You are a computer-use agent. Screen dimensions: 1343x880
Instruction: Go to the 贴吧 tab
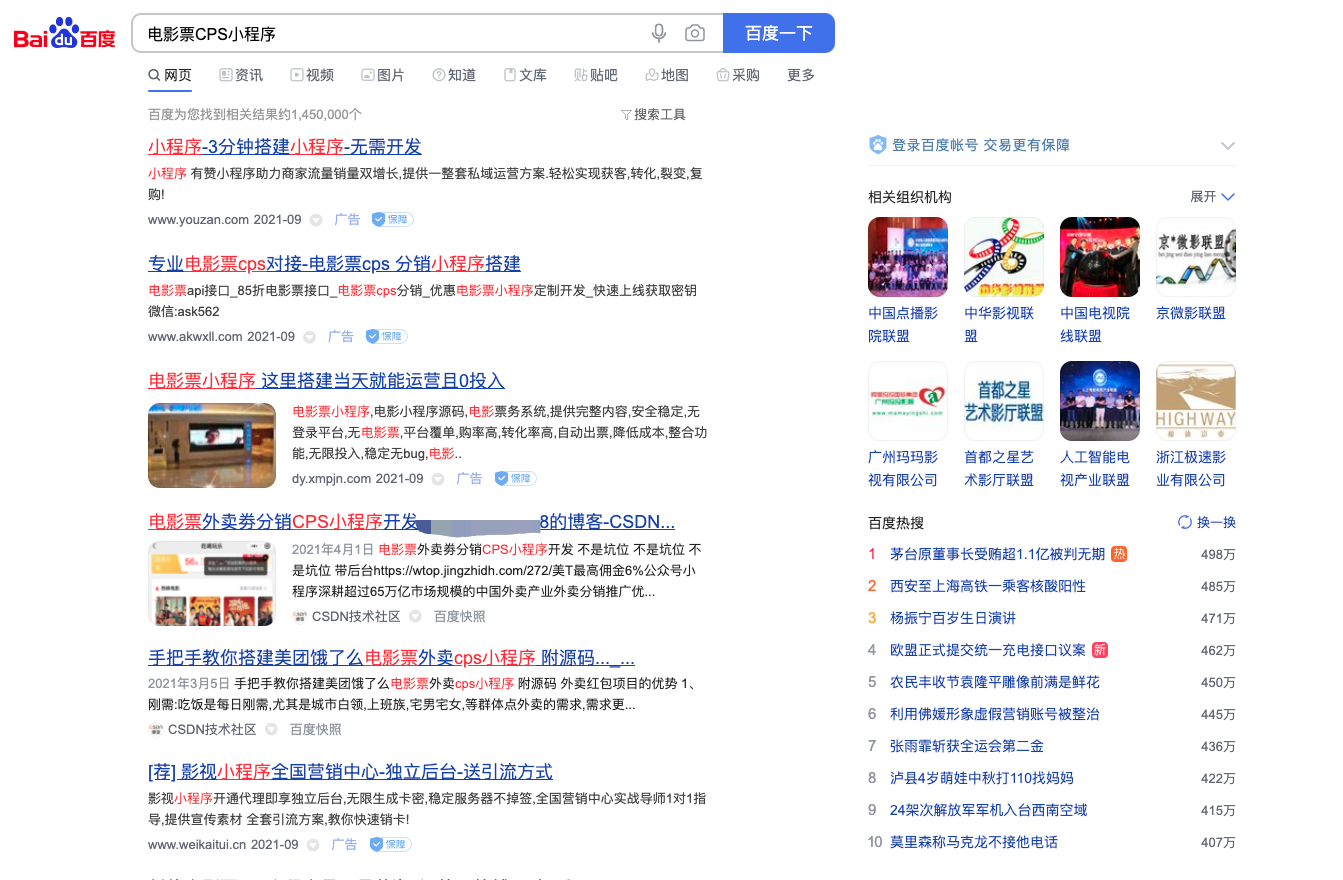click(596, 75)
